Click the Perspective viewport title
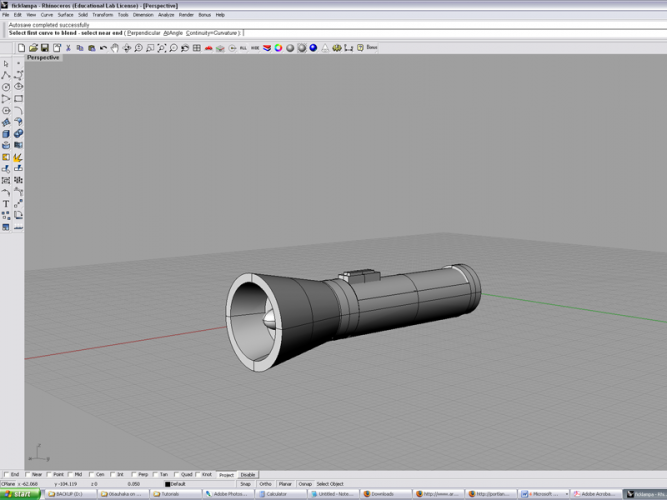Screen dimensions: 667x500 click(43, 58)
